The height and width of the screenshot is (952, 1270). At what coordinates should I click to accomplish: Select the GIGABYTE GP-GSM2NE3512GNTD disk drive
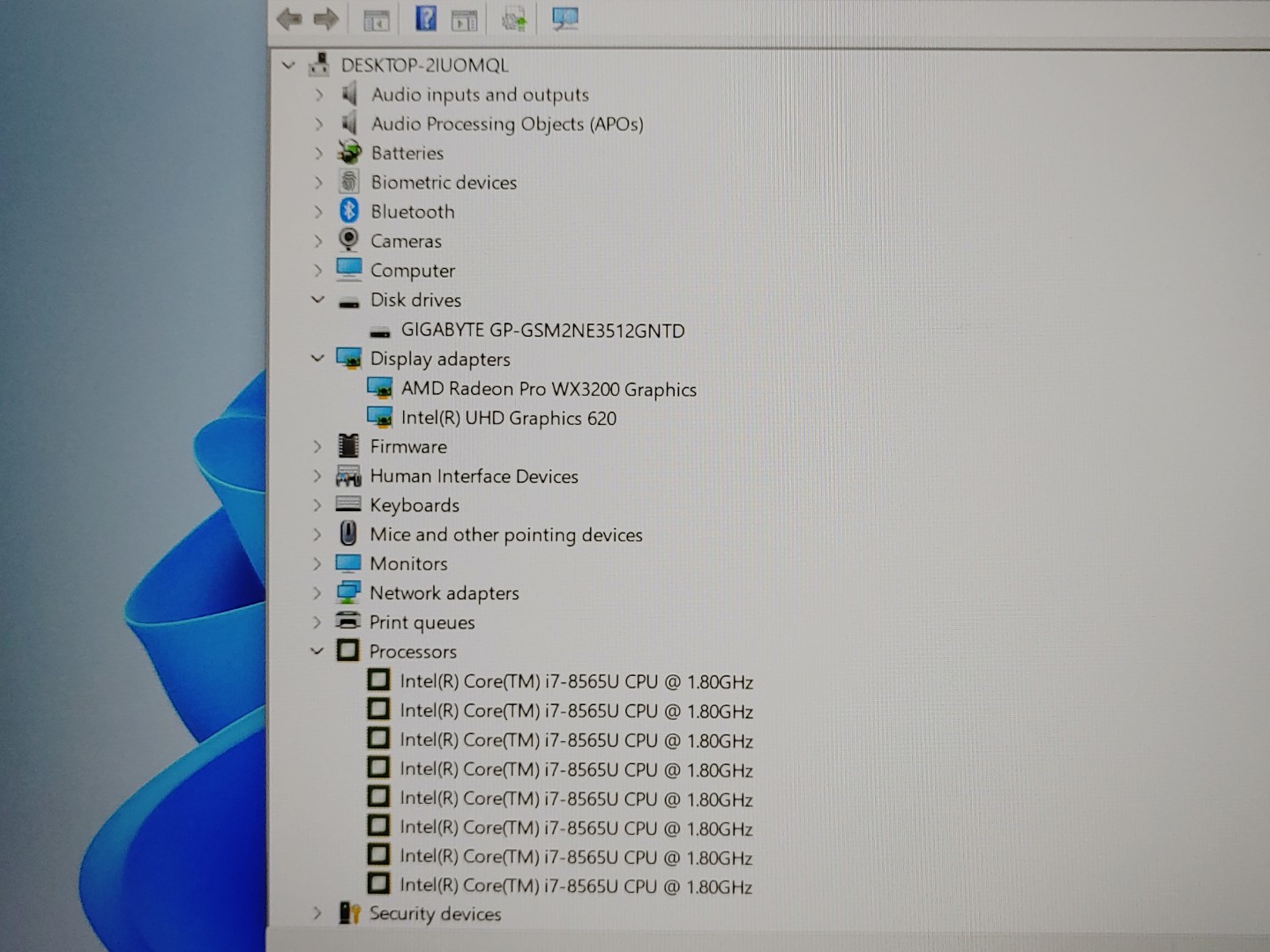(542, 331)
